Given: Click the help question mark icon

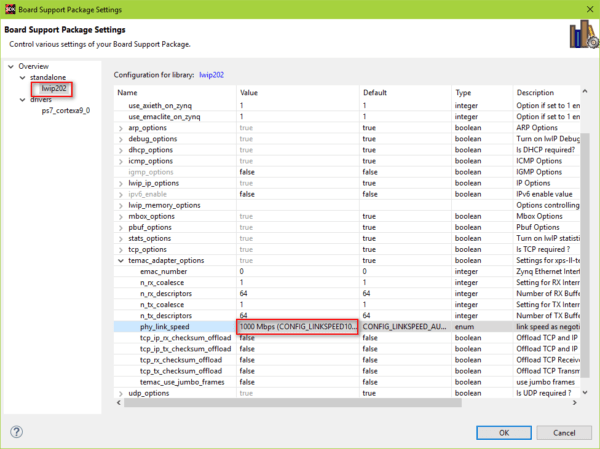Looking at the screenshot, I should pyautogui.click(x=17, y=432).
